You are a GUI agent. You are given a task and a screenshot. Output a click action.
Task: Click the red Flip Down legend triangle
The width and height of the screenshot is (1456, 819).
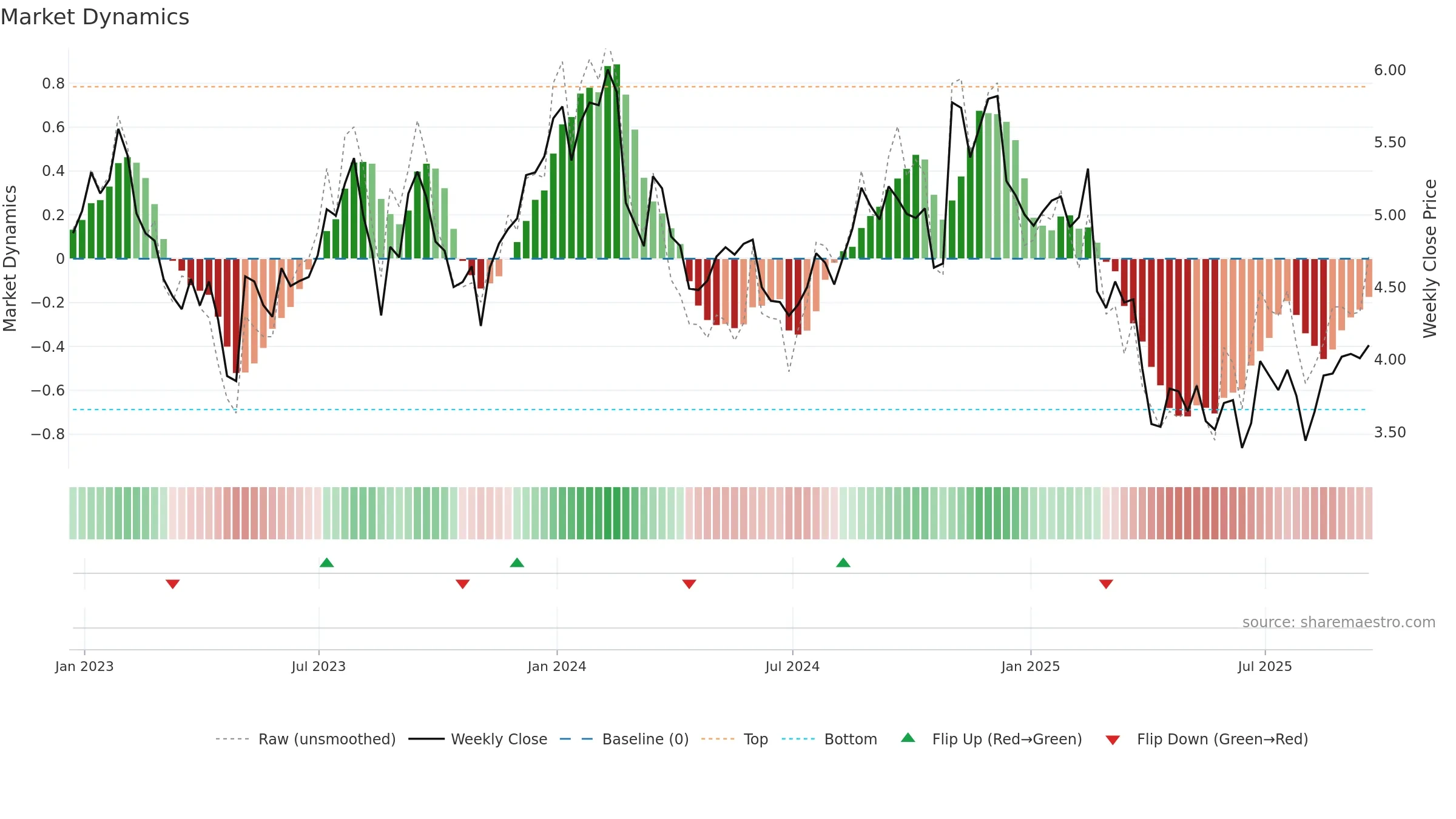[x=1113, y=740]
